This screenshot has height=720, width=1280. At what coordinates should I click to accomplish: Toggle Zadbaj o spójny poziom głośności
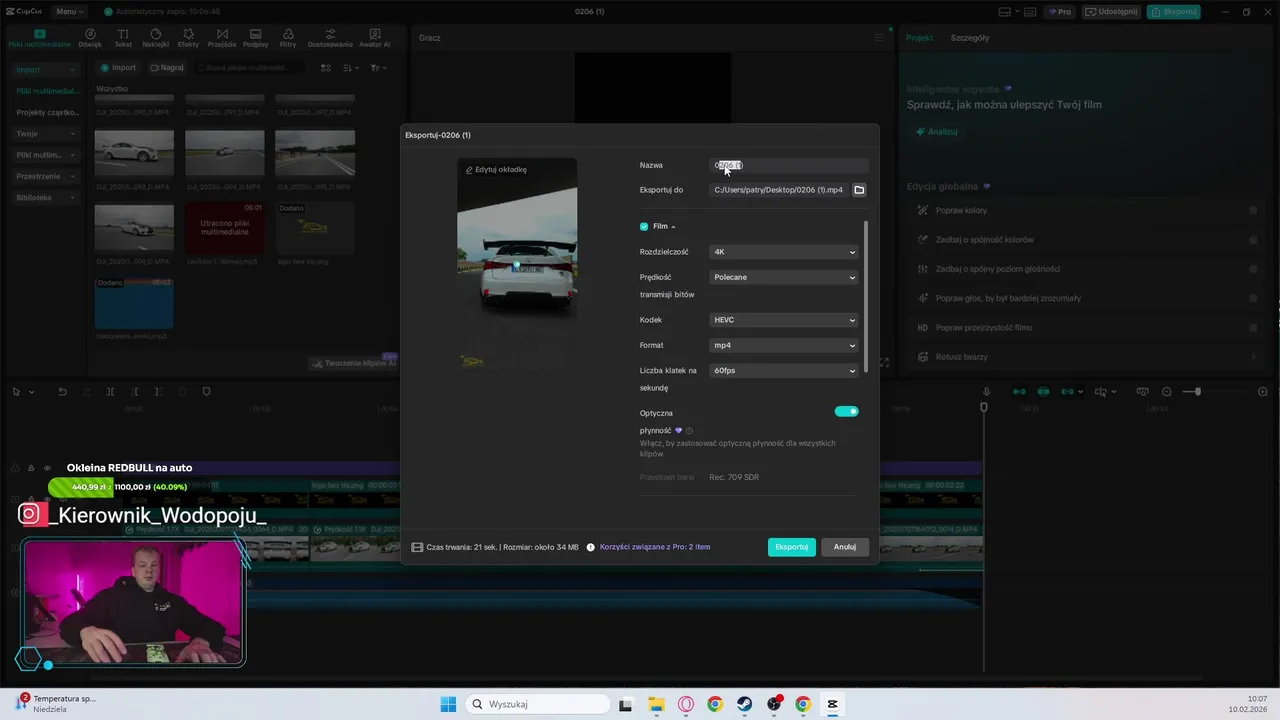(1253, 269)
